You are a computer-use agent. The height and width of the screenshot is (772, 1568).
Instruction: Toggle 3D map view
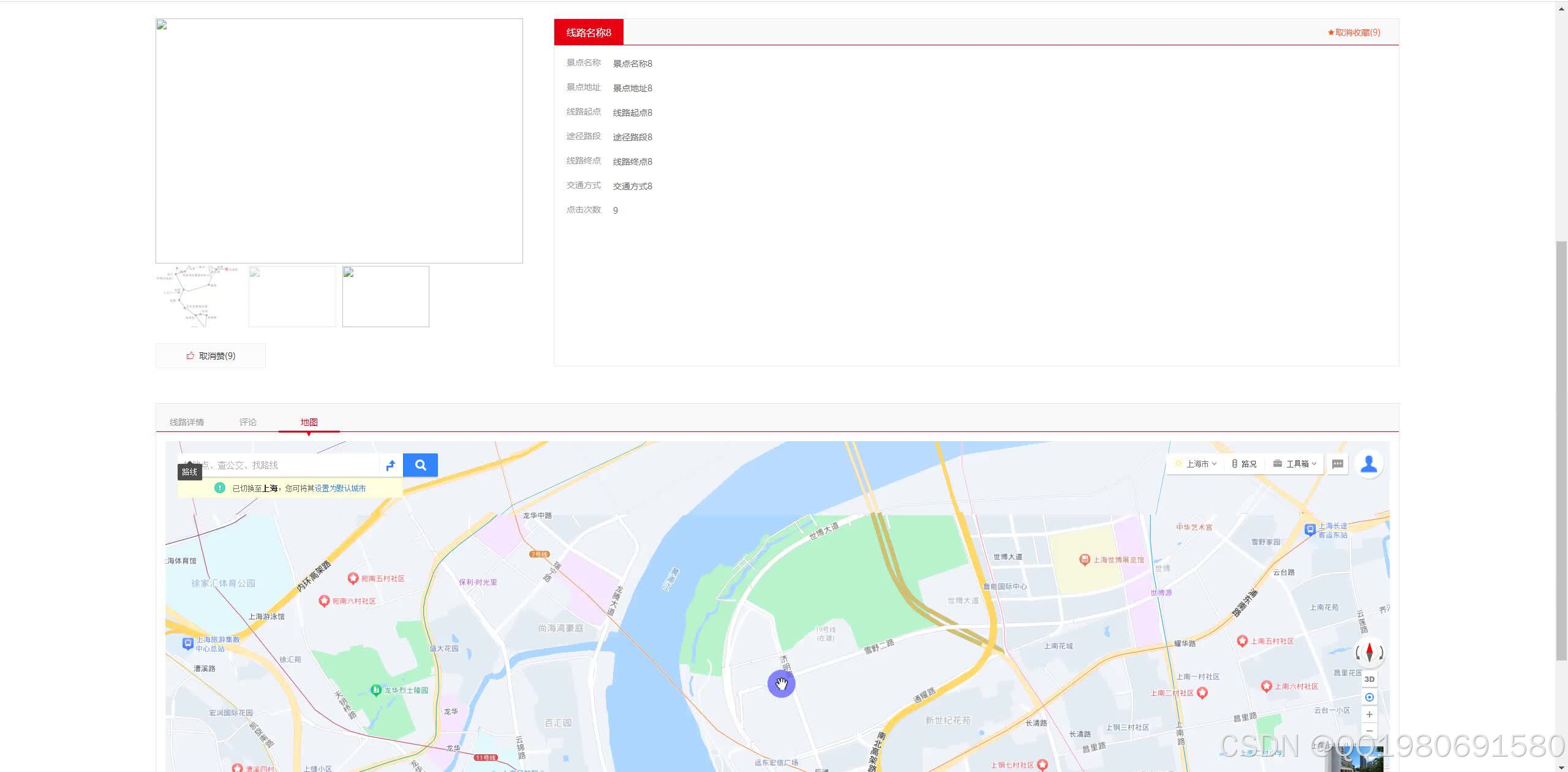pos(1370,679)
